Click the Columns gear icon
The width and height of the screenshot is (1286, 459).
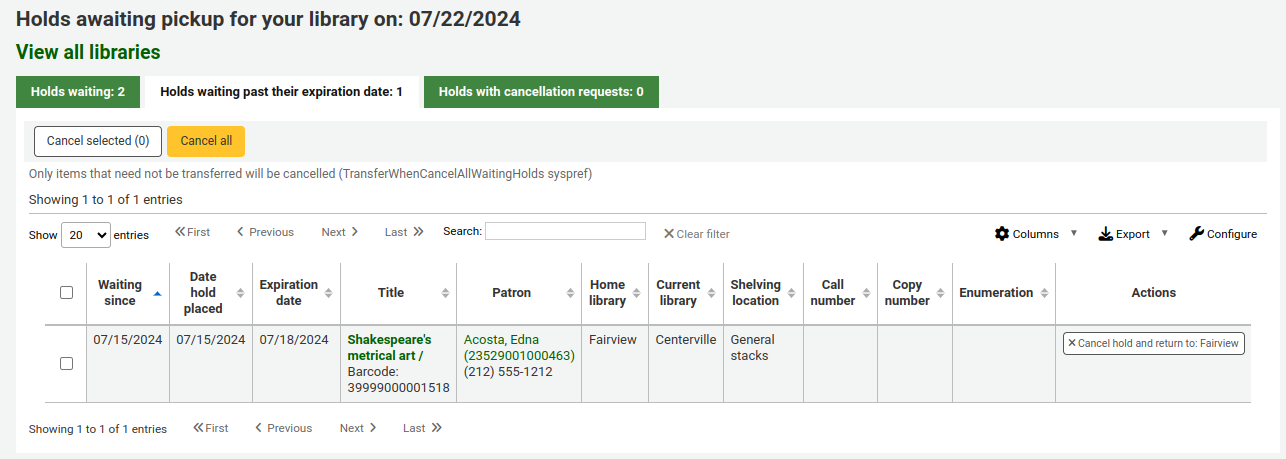1002,234
